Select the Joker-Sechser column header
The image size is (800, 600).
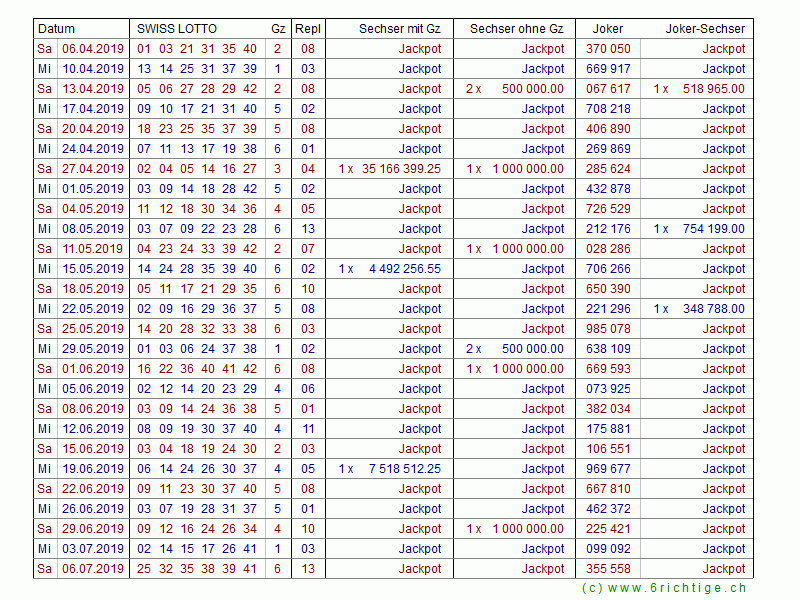tap(705, 29)
